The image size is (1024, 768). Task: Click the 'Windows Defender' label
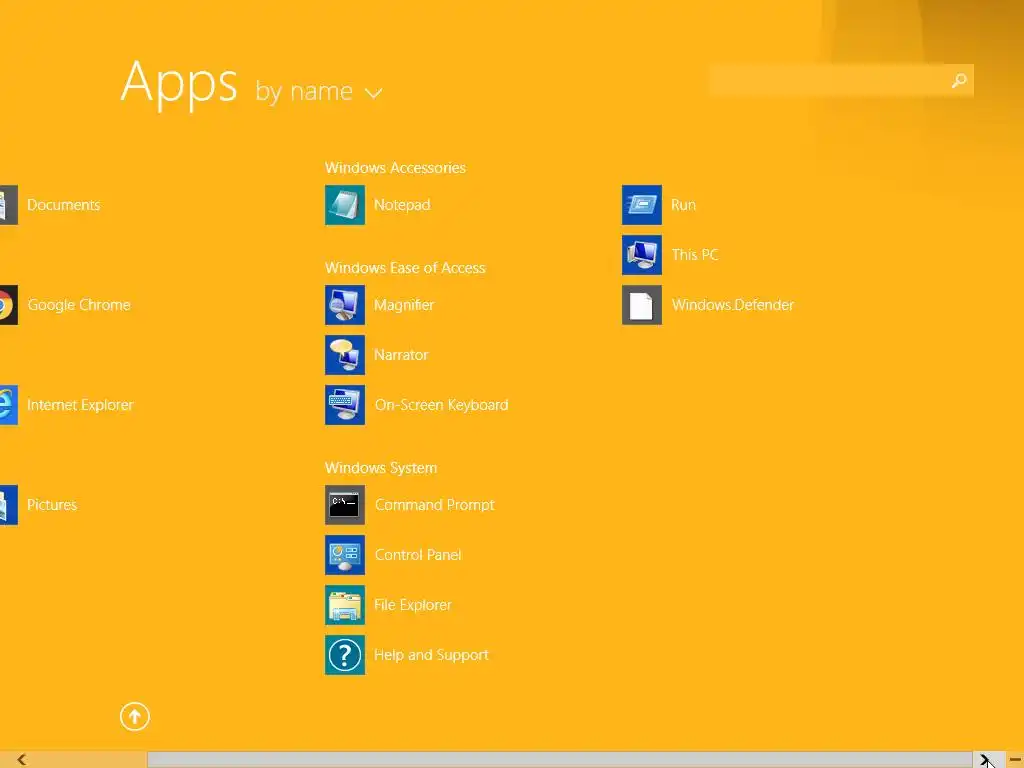733,305
